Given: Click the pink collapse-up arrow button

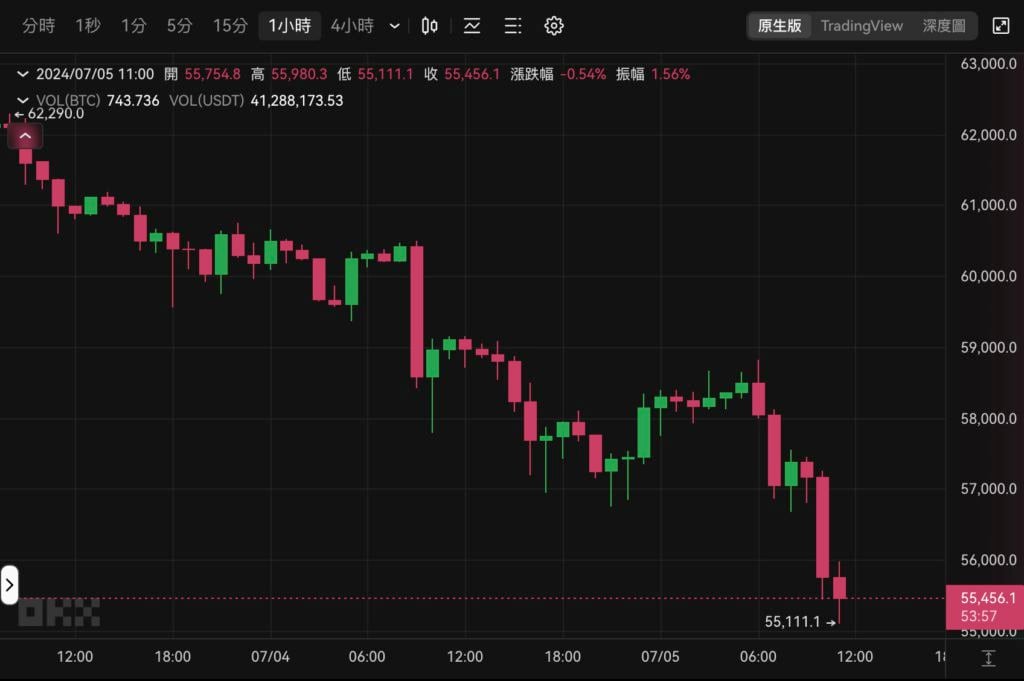Looking at the screenshot, I should [25, 136].
